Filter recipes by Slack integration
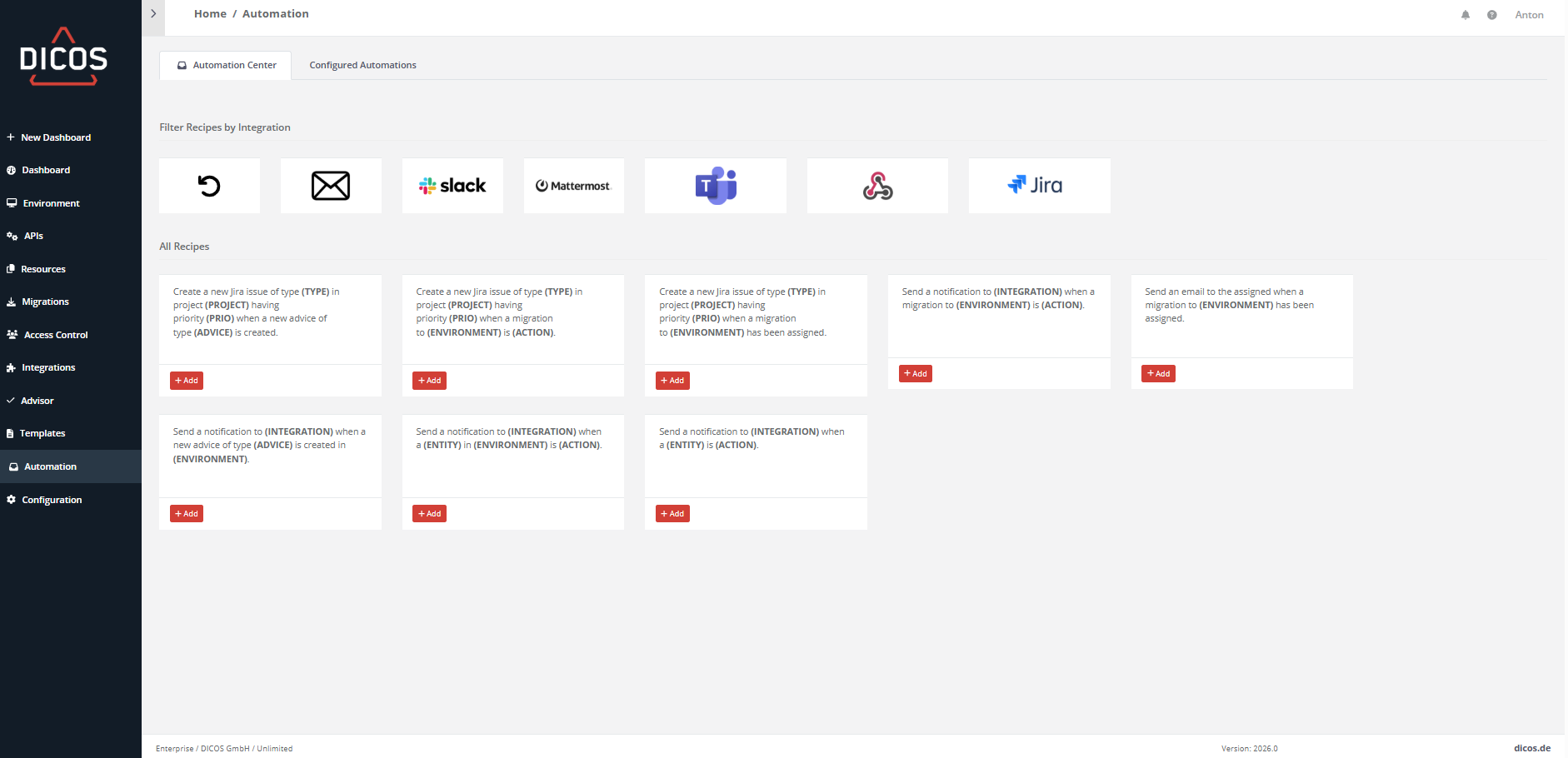The width and height of the screenshot is (1568, 758). 452,186
